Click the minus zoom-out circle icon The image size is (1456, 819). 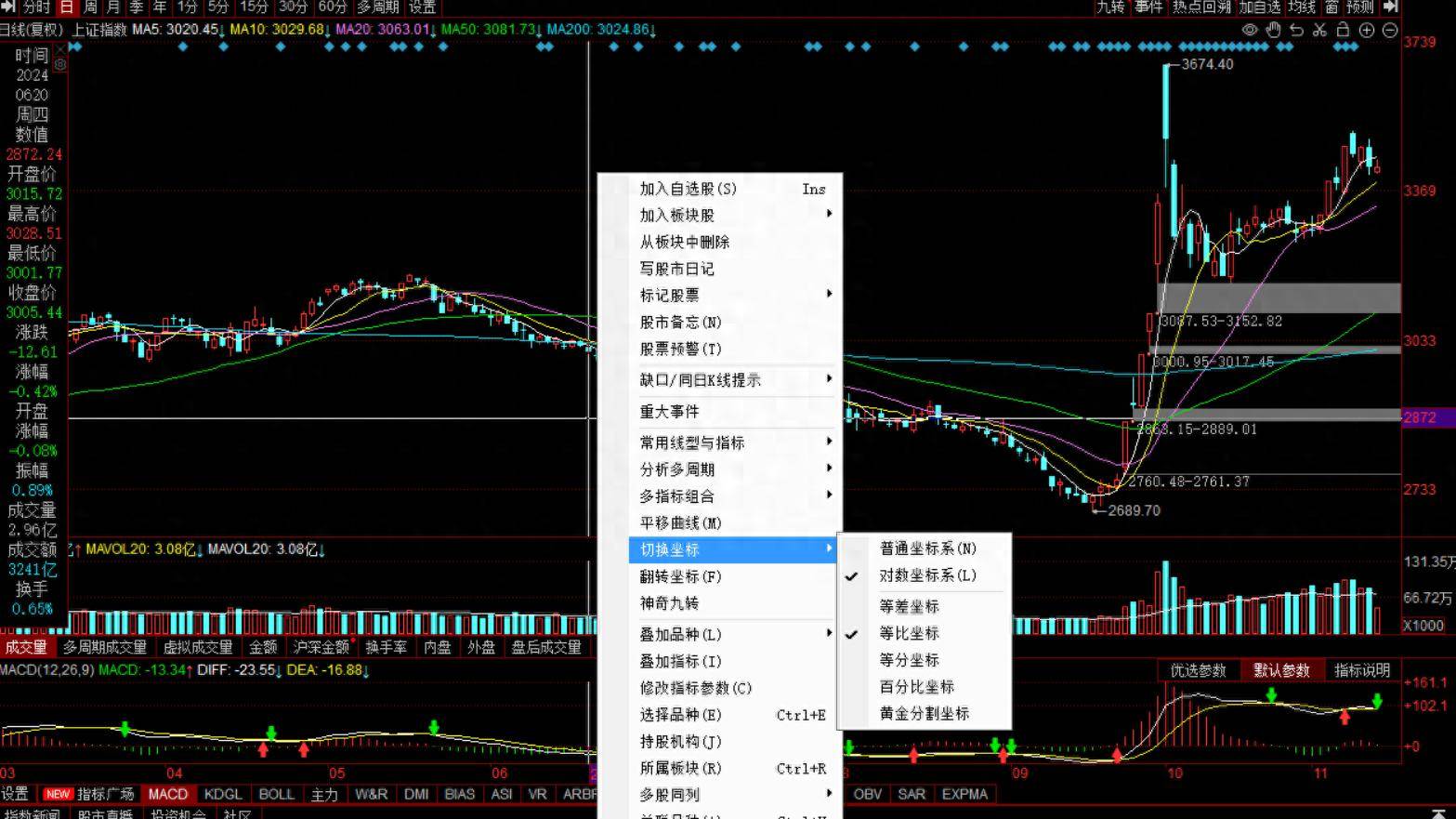pos(1390,30)
